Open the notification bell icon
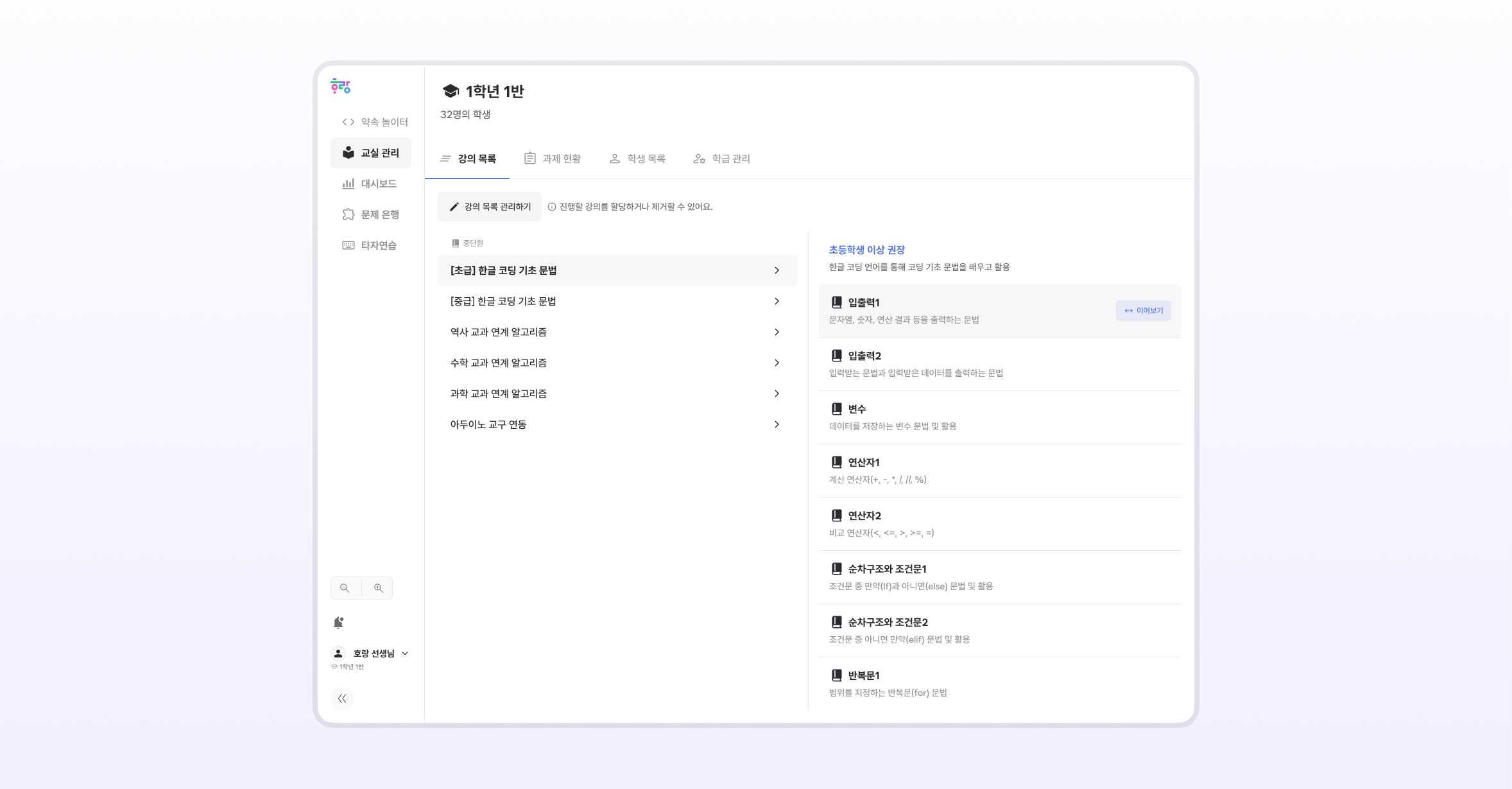This screenshot has width=1512, height=789. click(x=338, y=623)
